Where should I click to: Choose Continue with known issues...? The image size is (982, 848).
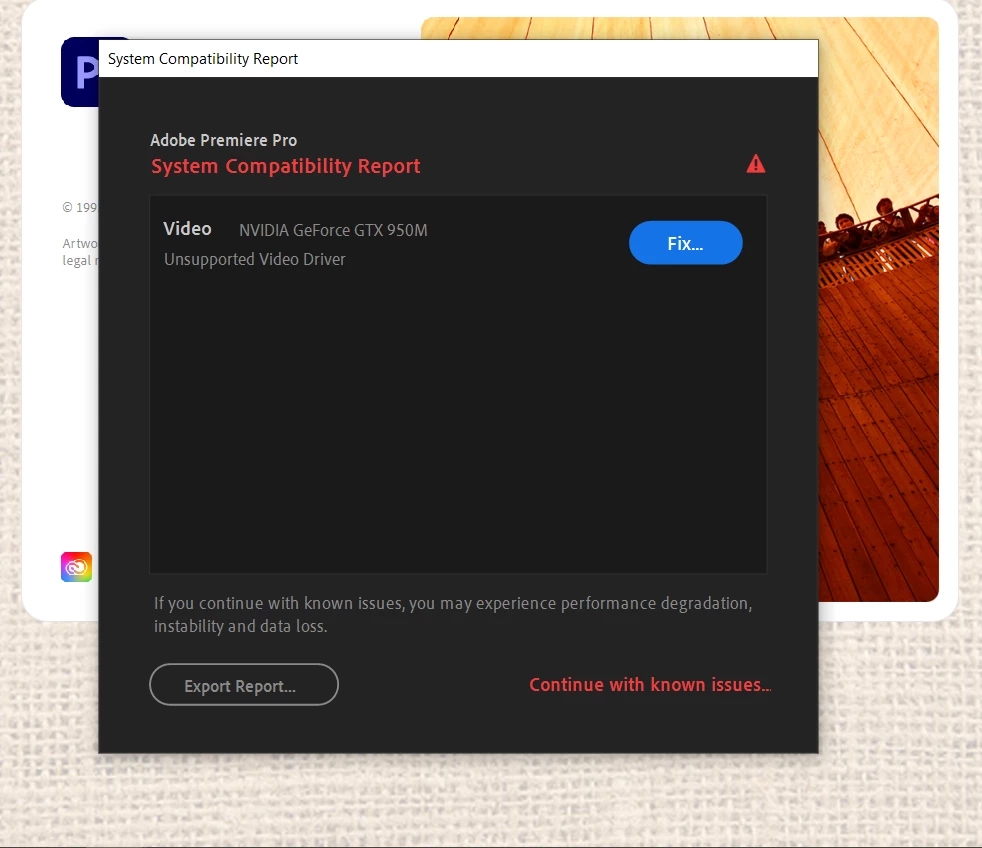pos(650,685)
